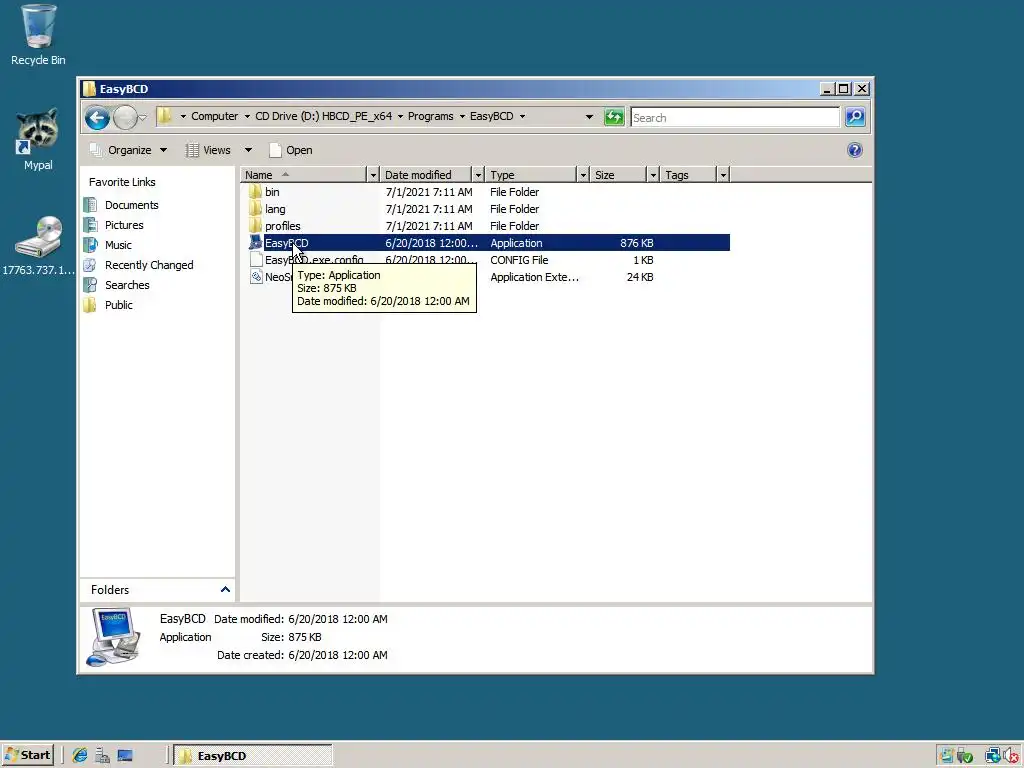Viewport: 1024px width, 768px height.
Task: Click the EasyBCD application file icon
Action: [255, 243]
